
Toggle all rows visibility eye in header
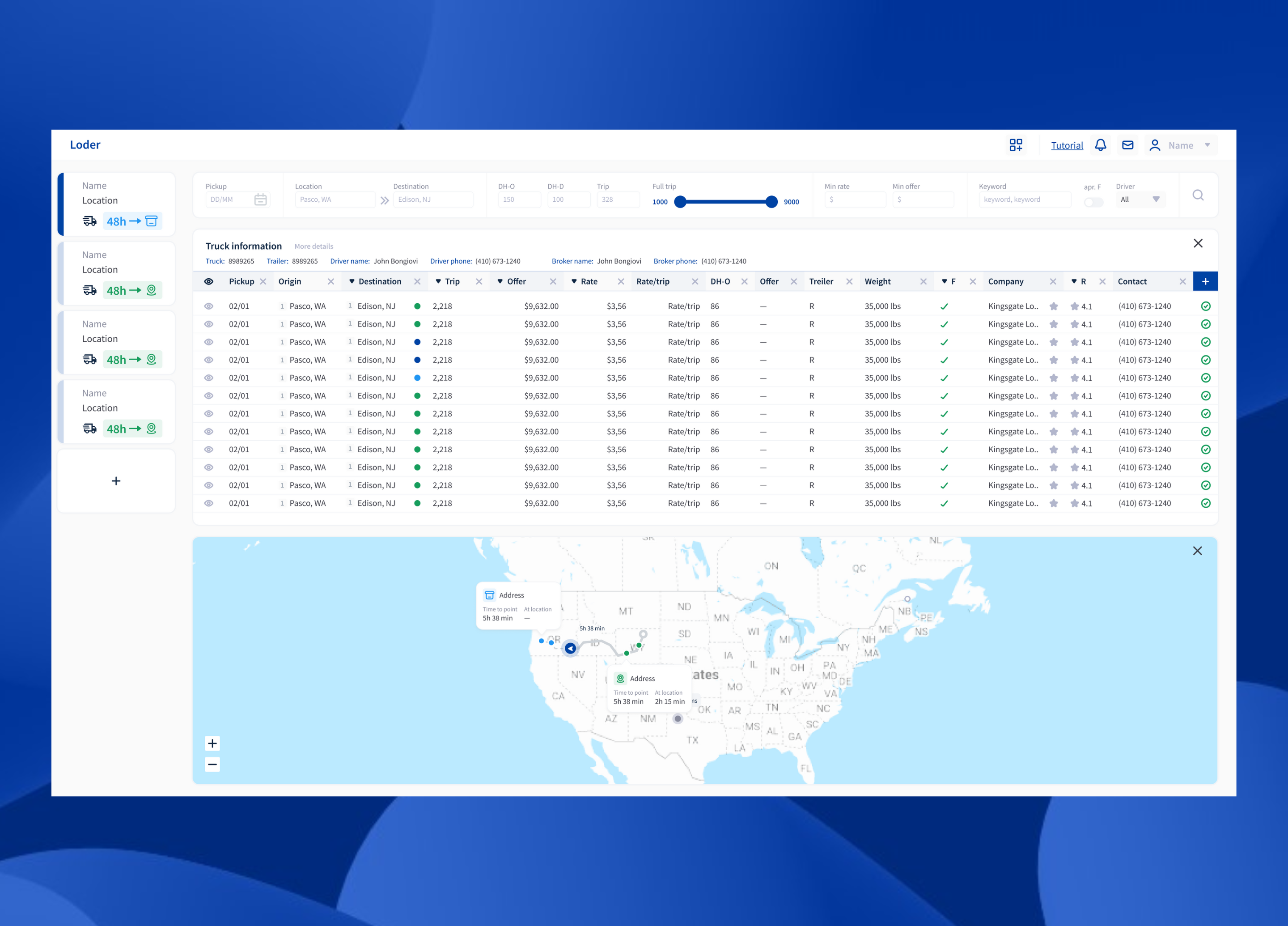(208, 281)
